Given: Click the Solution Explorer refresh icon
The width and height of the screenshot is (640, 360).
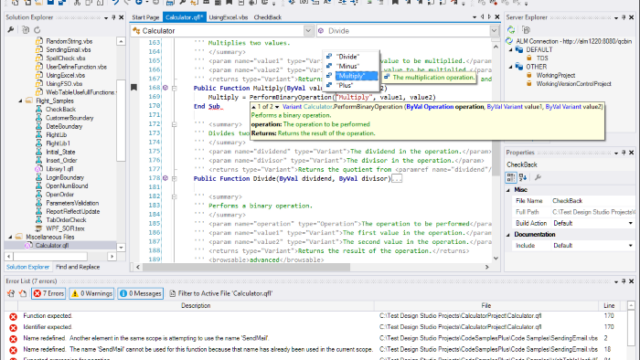Looking at the screenshot, I should (37, 30).
